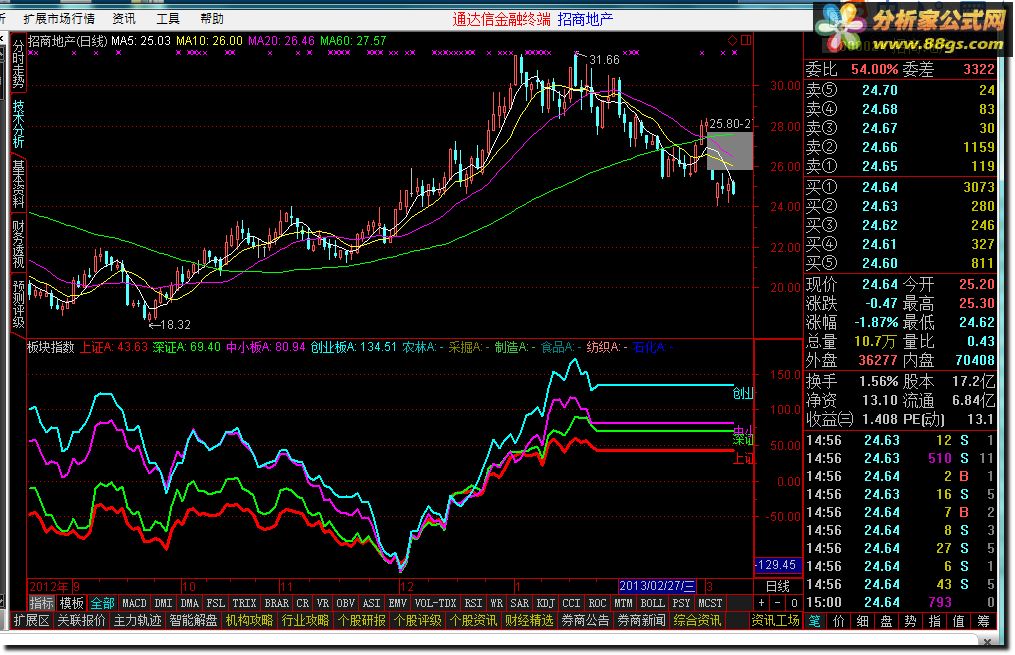Open the 机构攻略 bottom tab
Screen dimensions: 1015x655
coord(249,621)
